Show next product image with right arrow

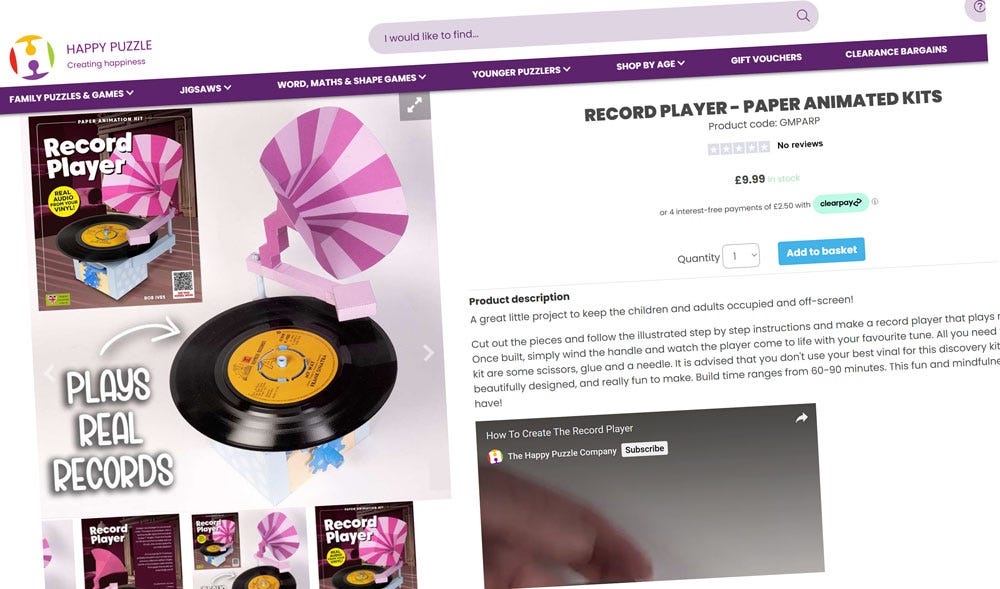click(x=428, y=353)
